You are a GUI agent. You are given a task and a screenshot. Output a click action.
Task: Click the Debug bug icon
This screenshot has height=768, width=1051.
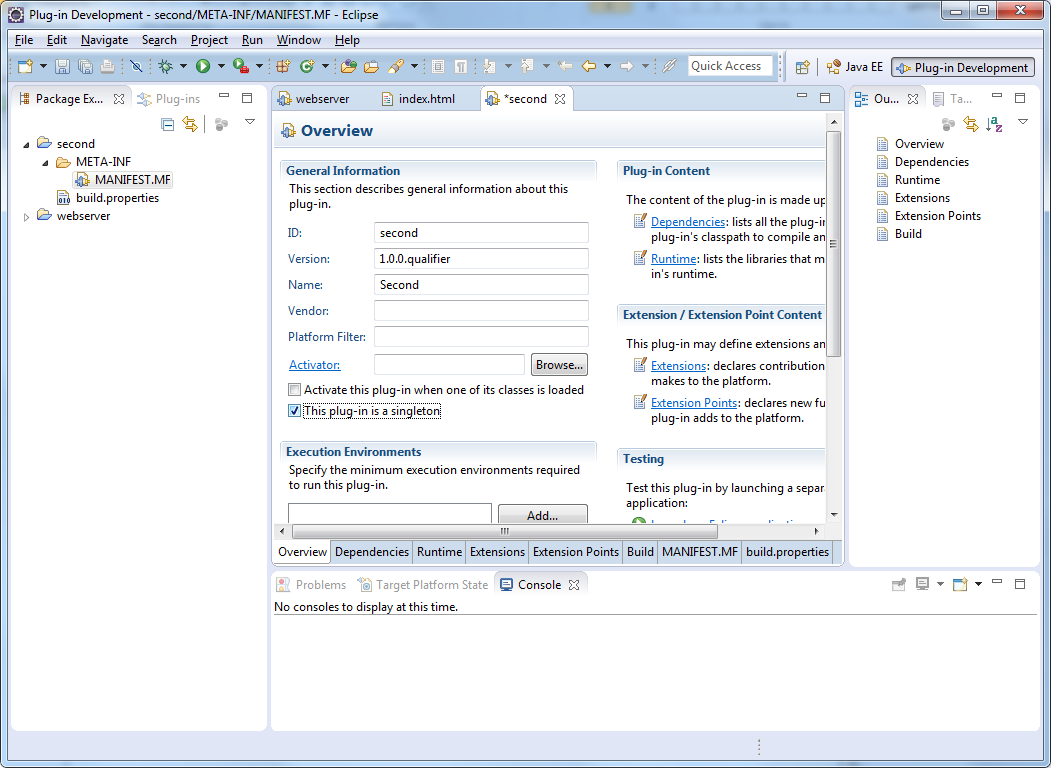point(166,66)
